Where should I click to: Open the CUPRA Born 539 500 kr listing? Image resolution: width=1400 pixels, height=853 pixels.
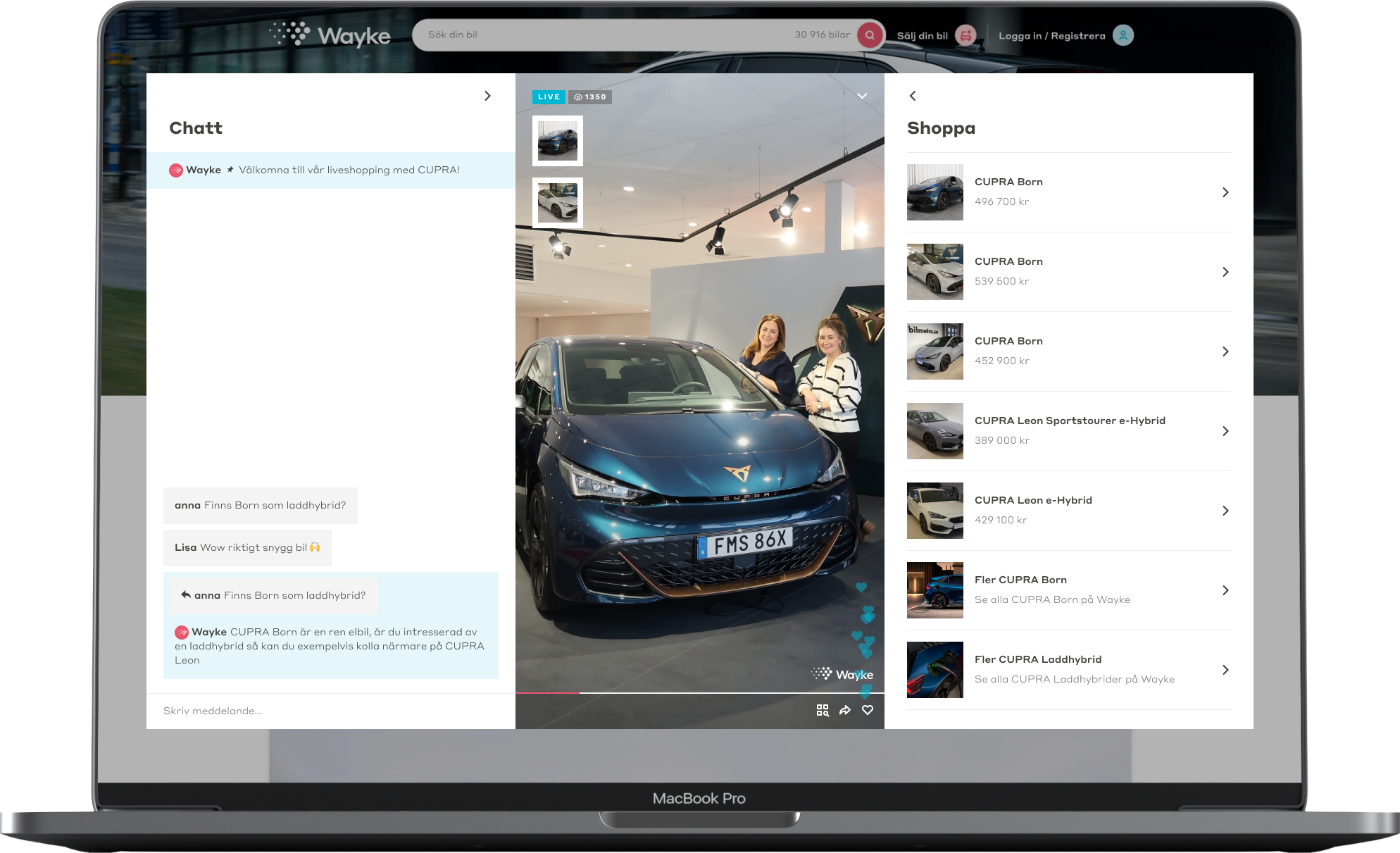[x=1069, y=272]
